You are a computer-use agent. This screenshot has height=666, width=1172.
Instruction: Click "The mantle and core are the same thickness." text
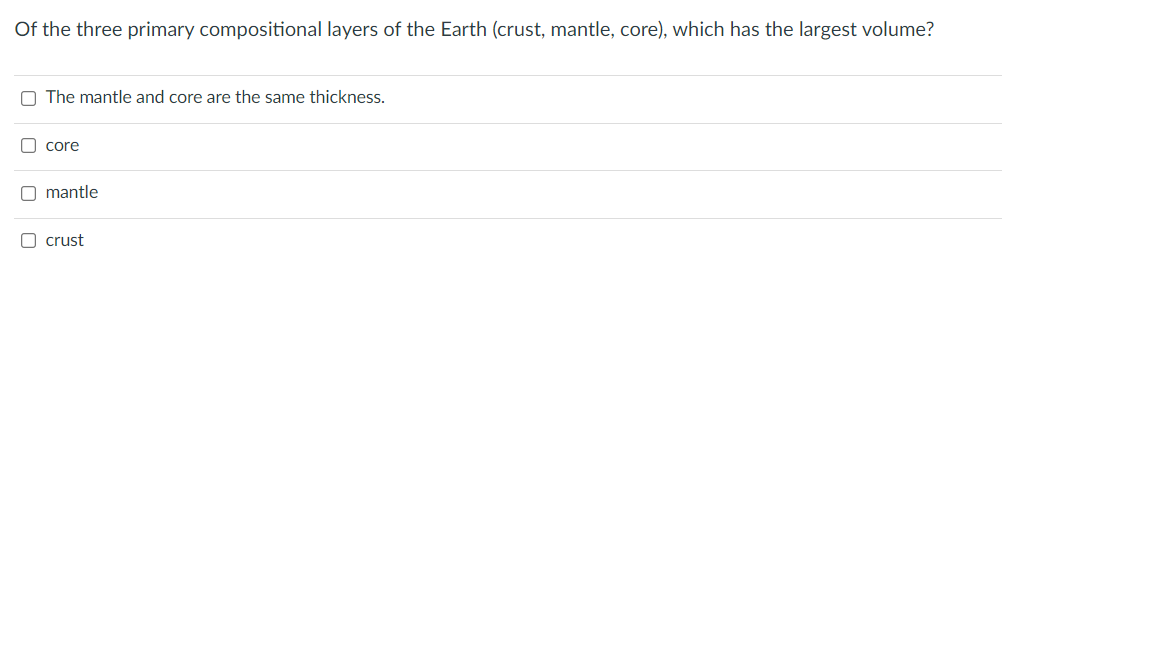coord(215,97)
